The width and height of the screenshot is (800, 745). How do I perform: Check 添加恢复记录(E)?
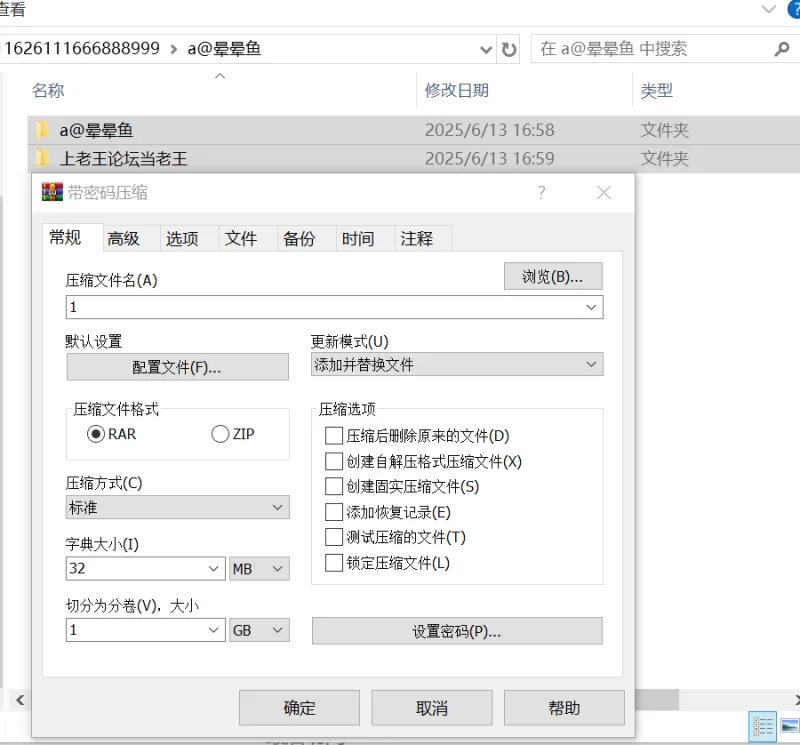(x=334, y=512)
